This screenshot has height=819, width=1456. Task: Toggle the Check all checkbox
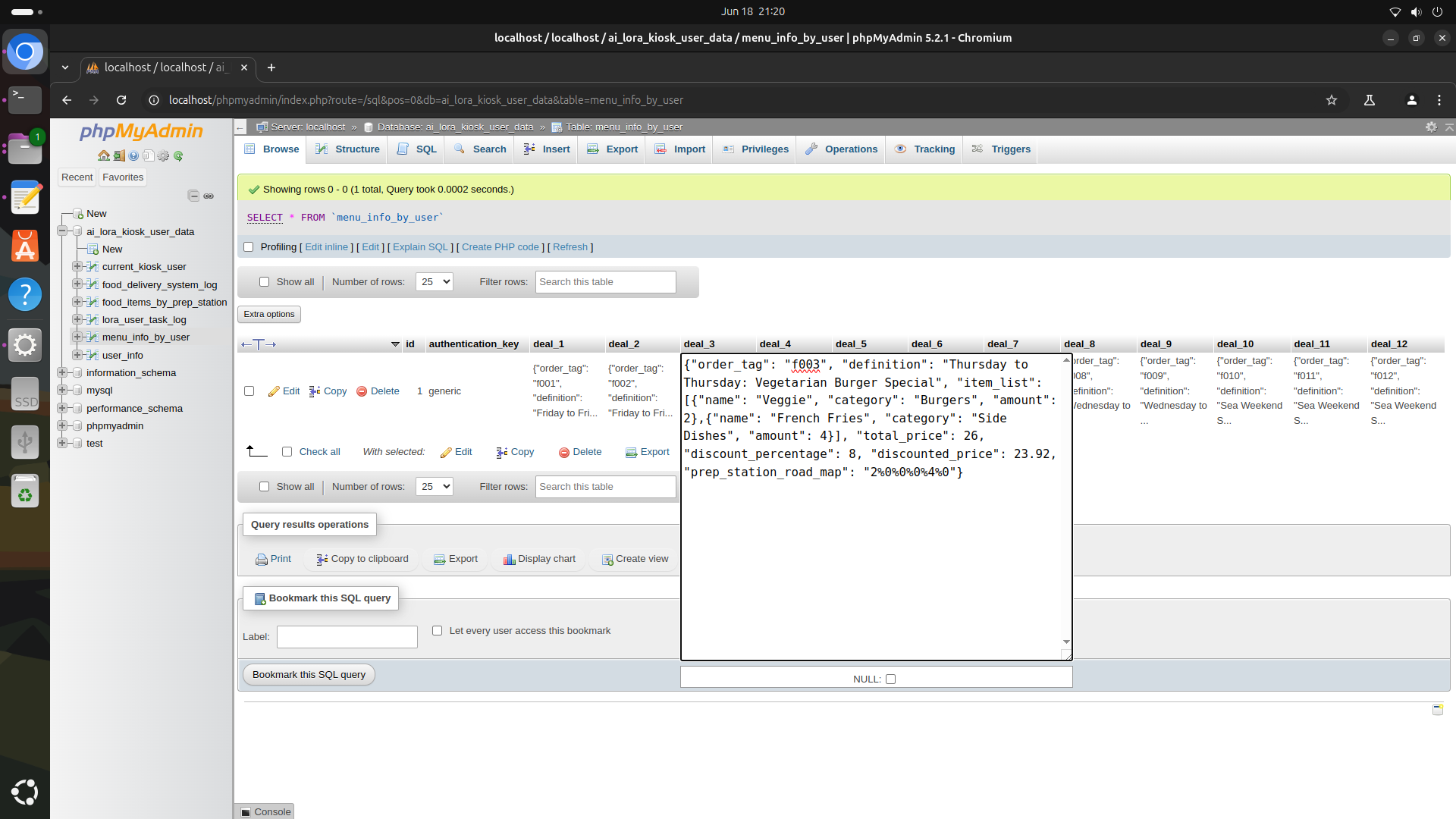coord(287,452)
